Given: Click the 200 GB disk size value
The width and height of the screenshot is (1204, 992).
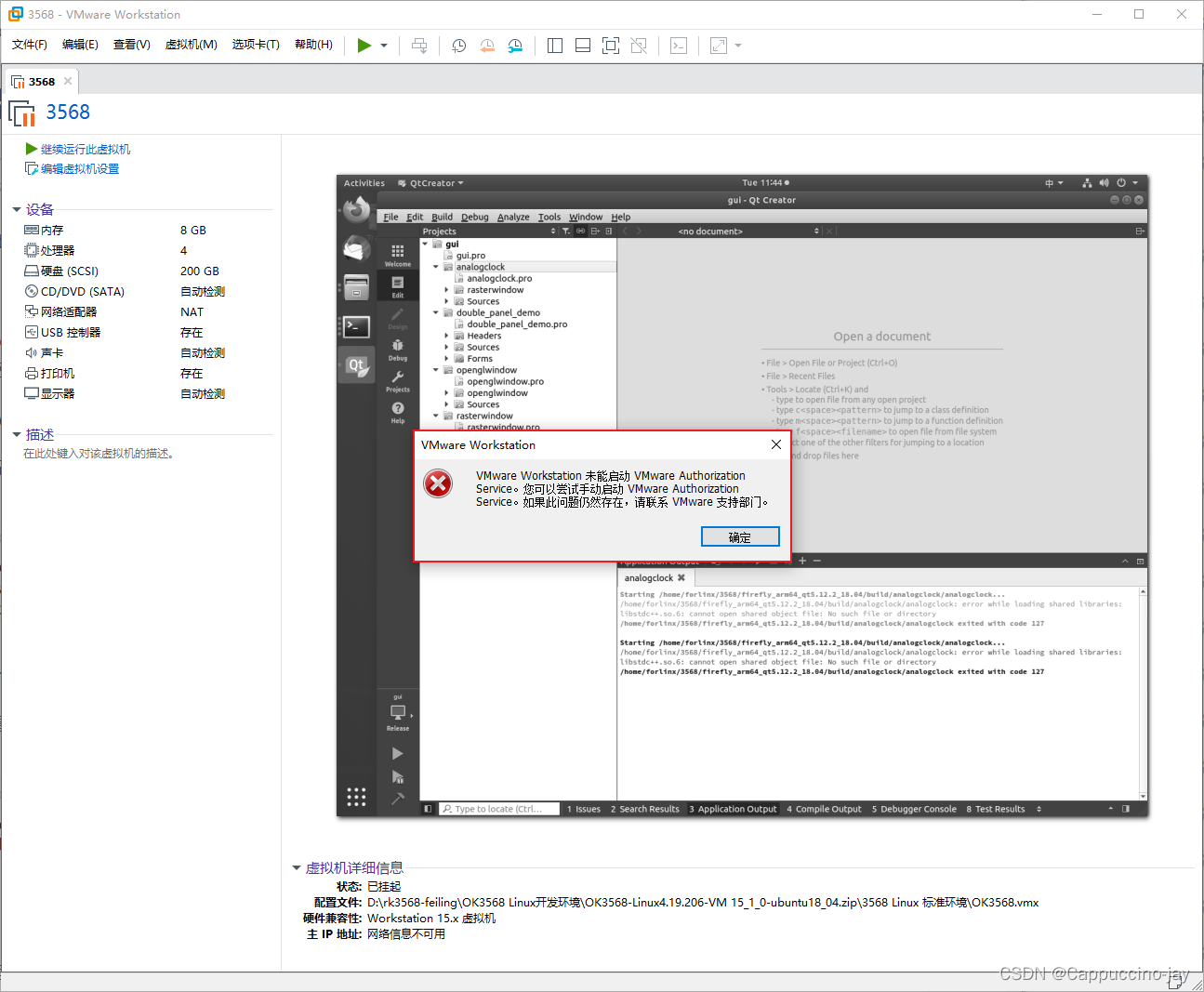Looking at the screenshot, I should (x=200, y=271).
